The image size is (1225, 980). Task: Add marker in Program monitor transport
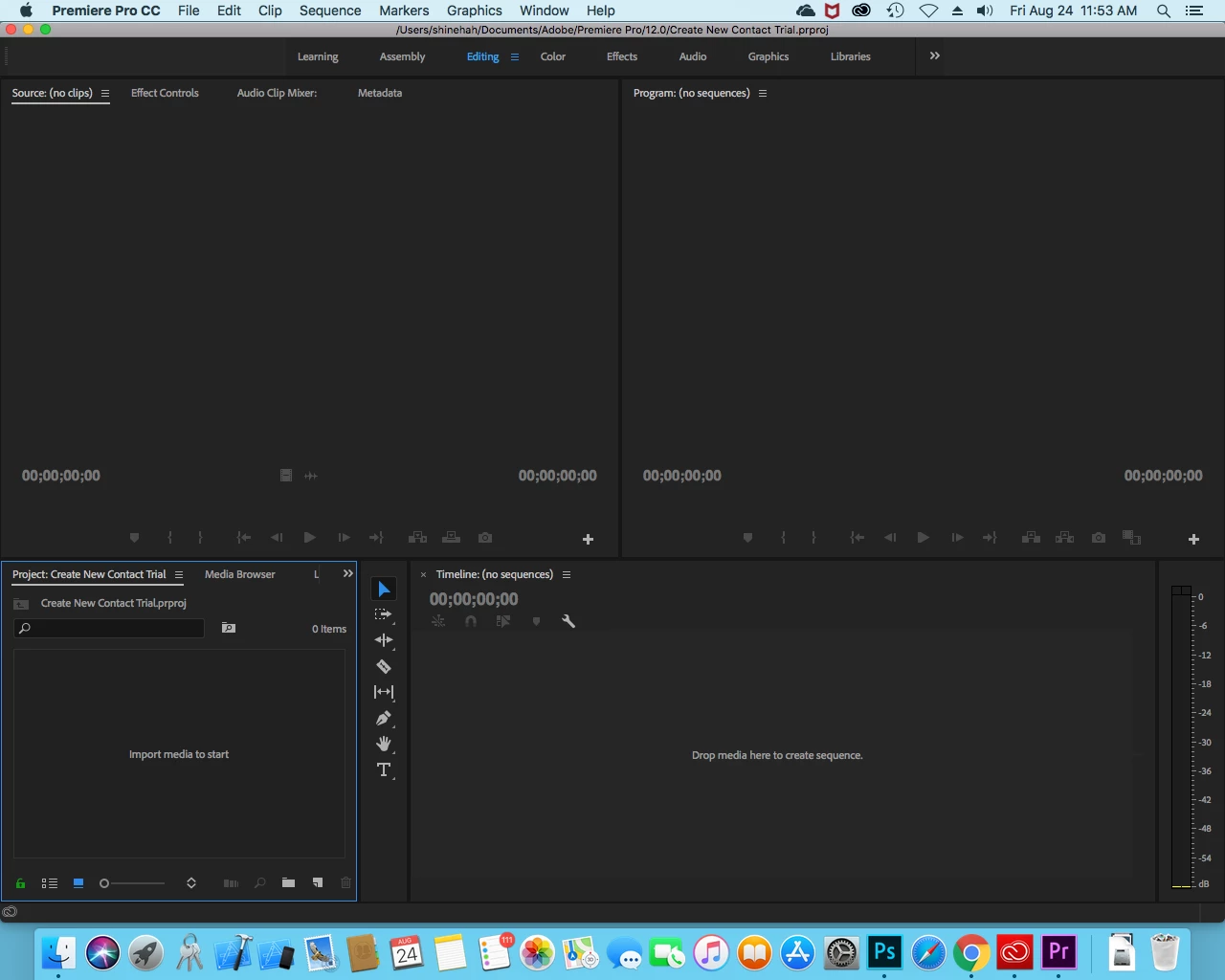pos(747,538)
